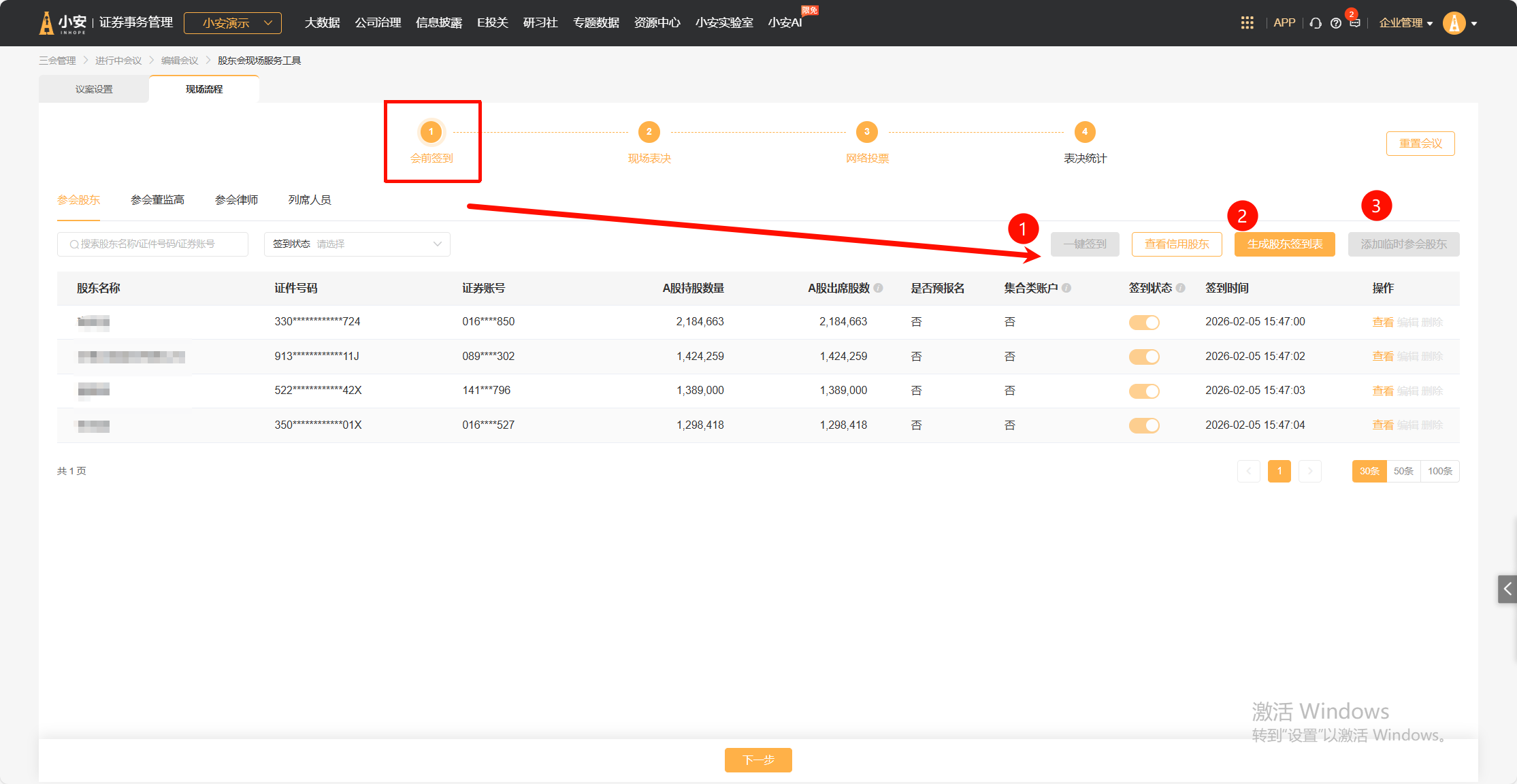Toggle sign-in switch for account 089****302
This screenshot has height=784, width=1517.
1144,357
